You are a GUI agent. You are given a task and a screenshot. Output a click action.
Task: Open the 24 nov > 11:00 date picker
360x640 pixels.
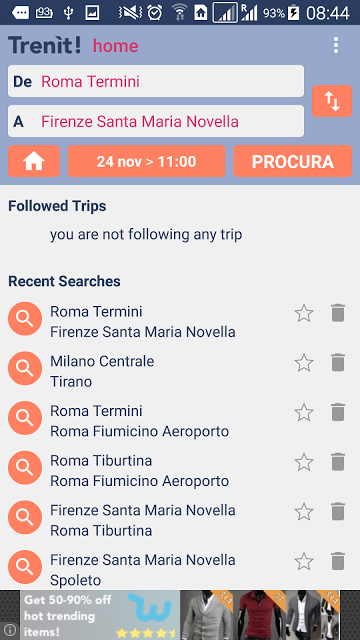(x=147, y=161)
